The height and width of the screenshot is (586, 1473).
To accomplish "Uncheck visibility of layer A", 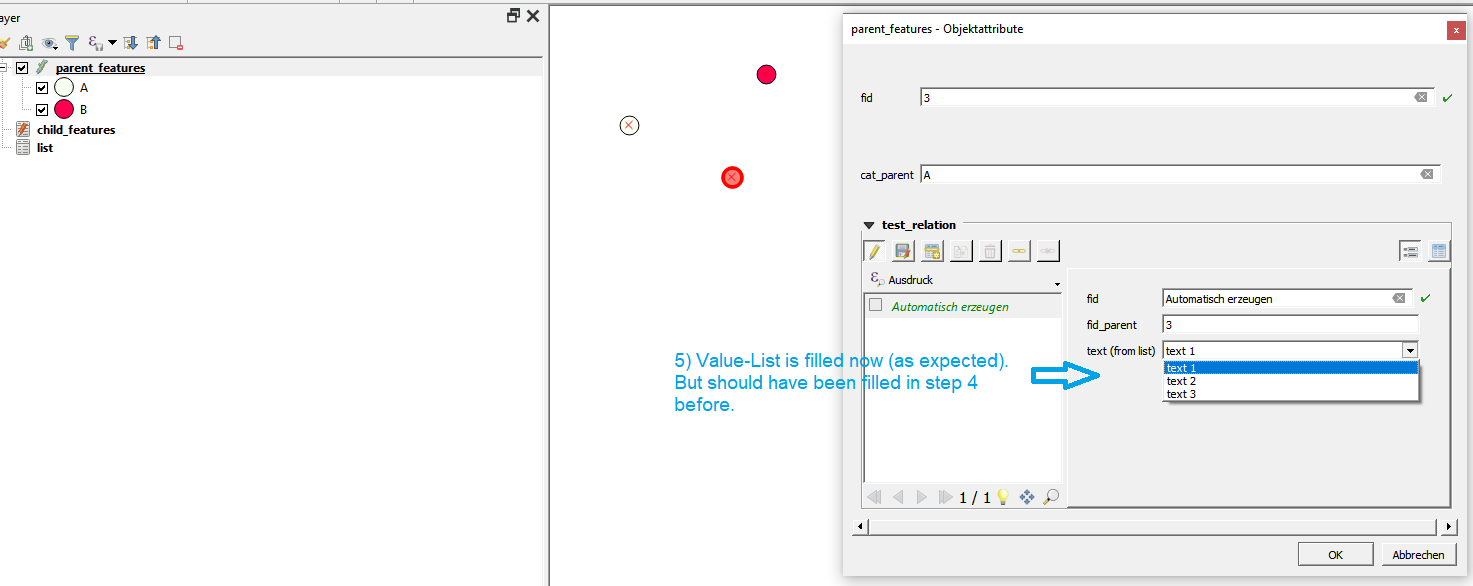I will (41, 87).
